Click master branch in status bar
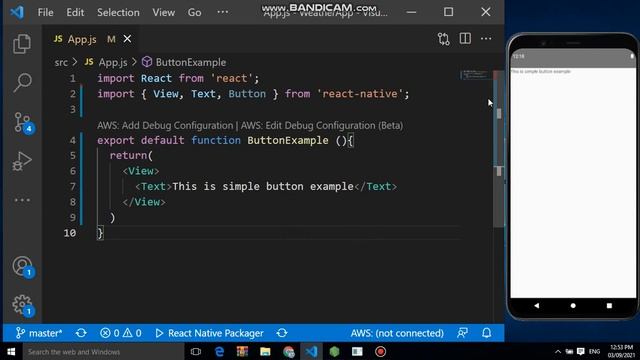The height and width of the screenshot is (360, 640). coord(39,333)
